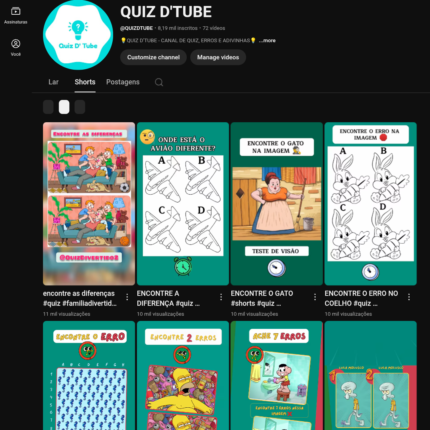Click the channel search magnifier icon

[159, 82]
